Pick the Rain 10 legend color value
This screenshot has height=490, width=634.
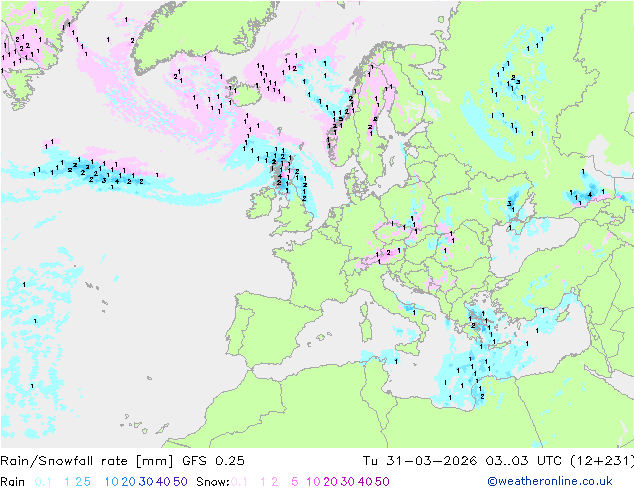[x=112, y=482]
